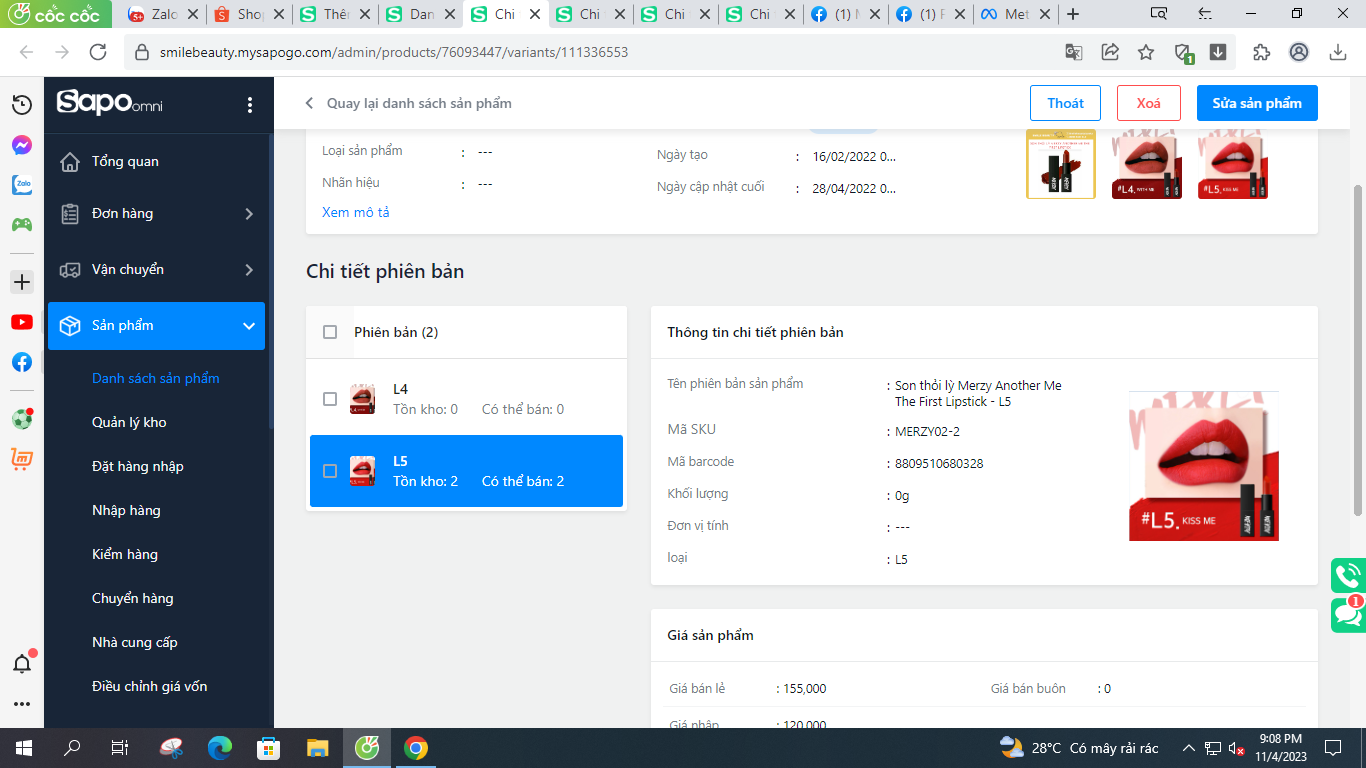Screen dimensions: 1366x768
Task: Open the Xem mô tả link
Action: point(356,212)
